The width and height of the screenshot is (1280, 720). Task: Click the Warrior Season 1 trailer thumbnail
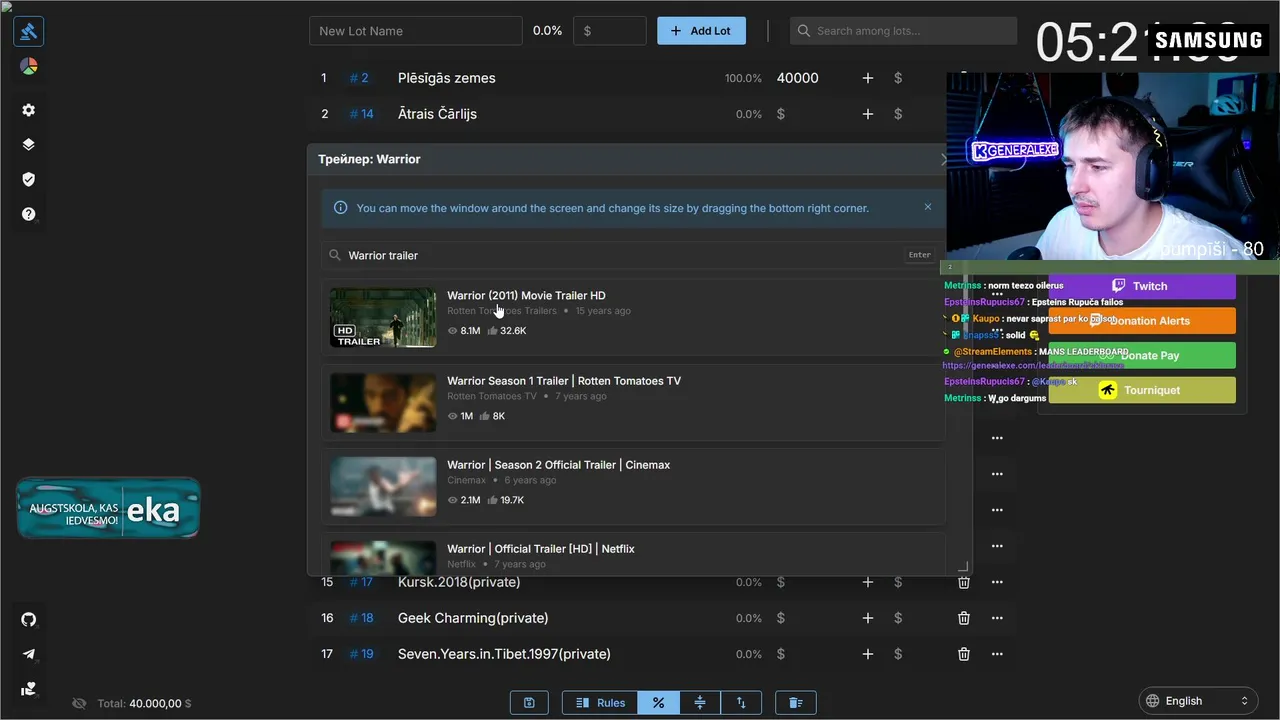[383, 403]
